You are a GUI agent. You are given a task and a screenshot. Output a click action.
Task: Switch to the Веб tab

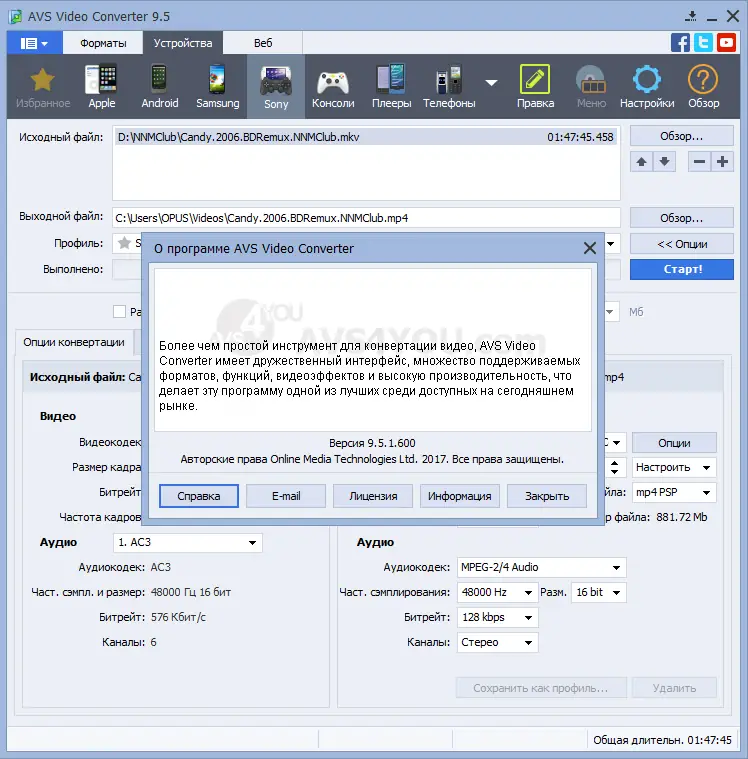coord(263,43)
